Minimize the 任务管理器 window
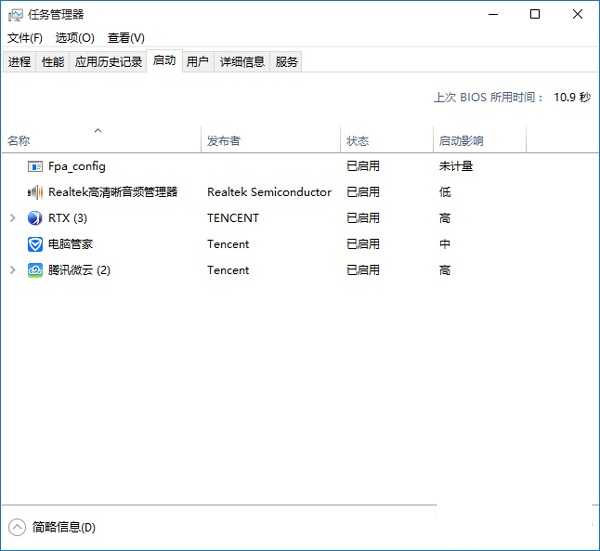The width and height of the screenshot is (600, 551). pos(493,15)
